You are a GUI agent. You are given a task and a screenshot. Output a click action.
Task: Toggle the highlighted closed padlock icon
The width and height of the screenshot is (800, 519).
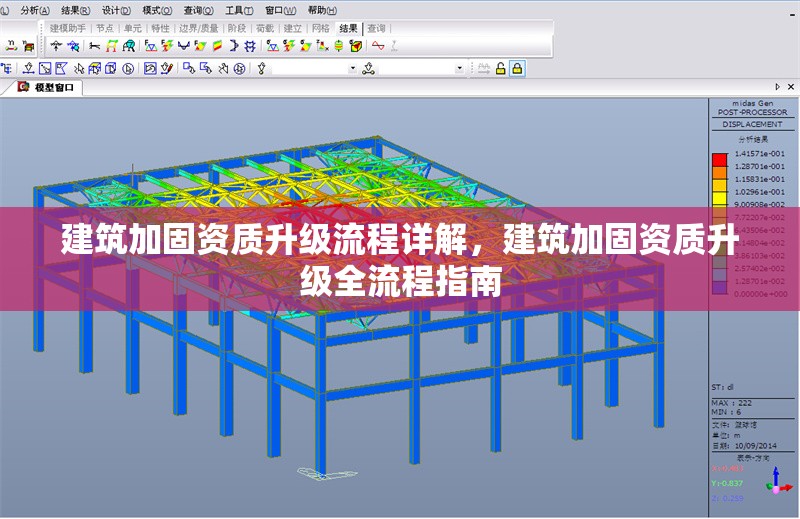coord(517,68)
